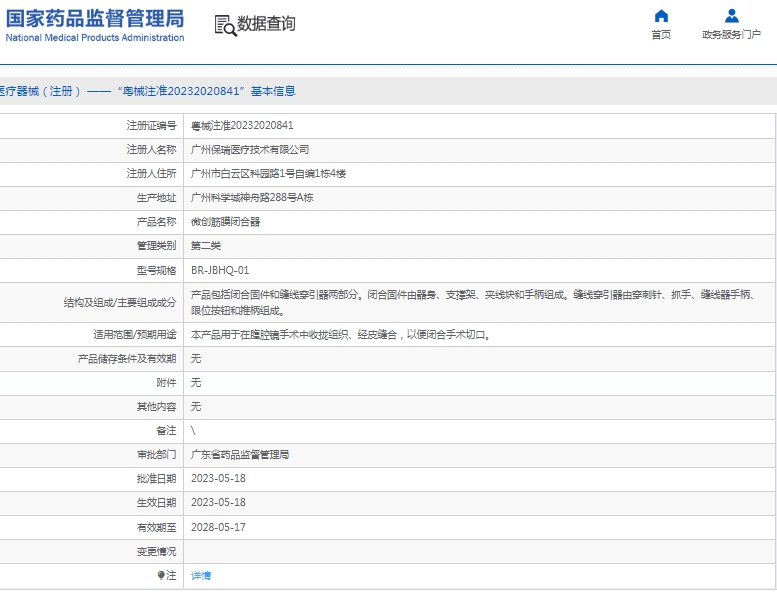Image resolution: width=777 pixels, height=598 pixels.
Task: Click the 变更情况 row label
Action: 157,551
